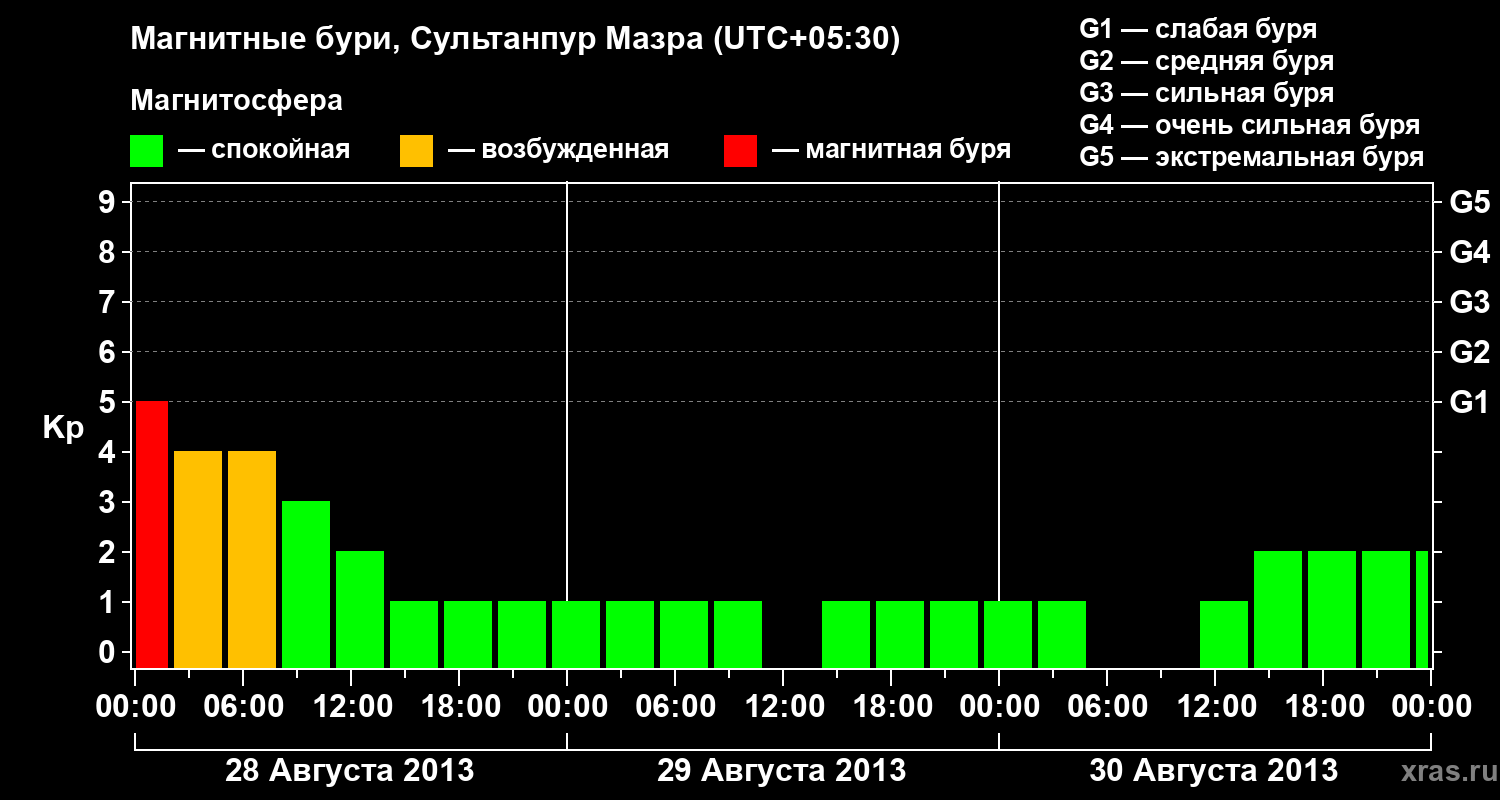
Task: Click the 'Kp' axis title
Action: tap(64, 428)
